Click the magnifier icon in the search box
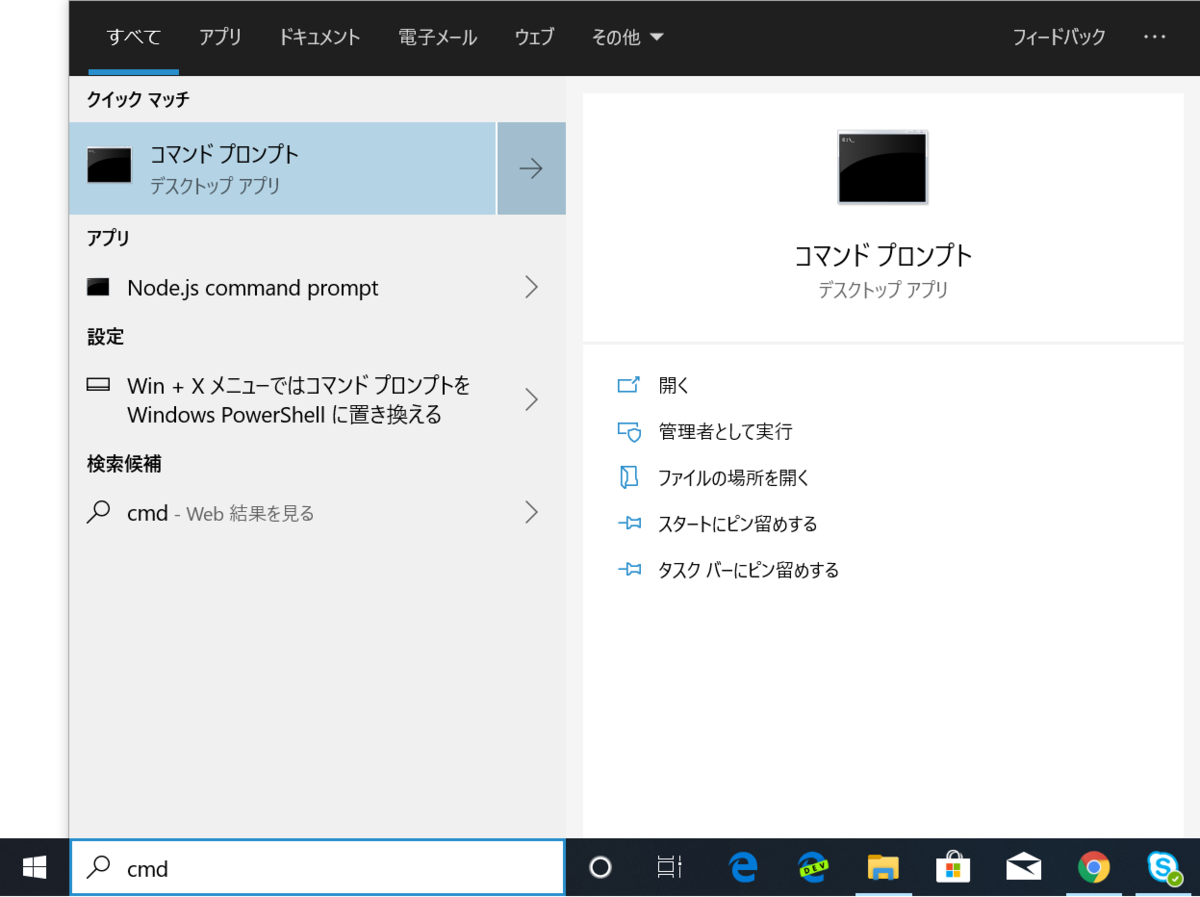 98,867
